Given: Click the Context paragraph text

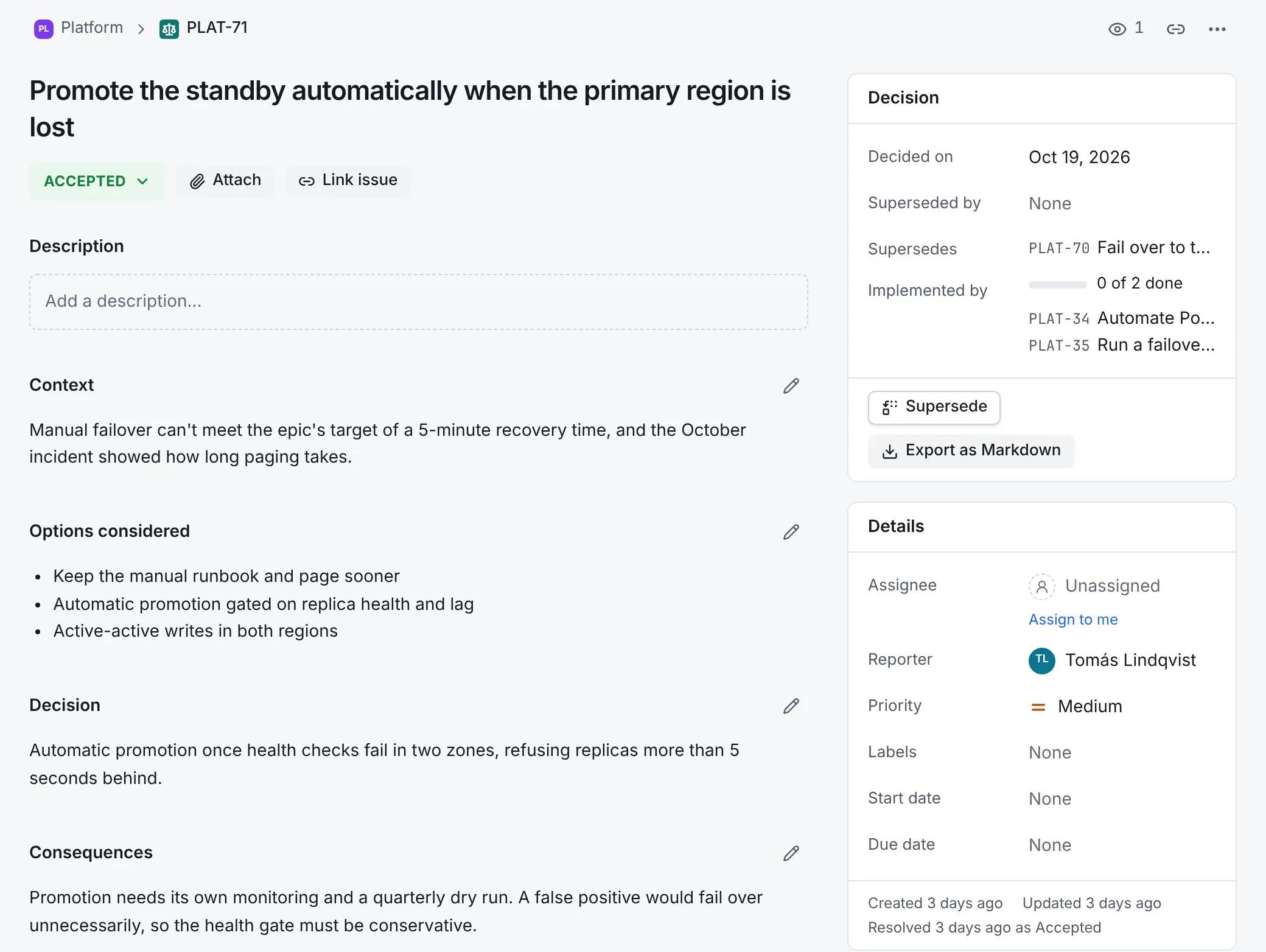Looking at the screenshot, I should click(388, 444).
